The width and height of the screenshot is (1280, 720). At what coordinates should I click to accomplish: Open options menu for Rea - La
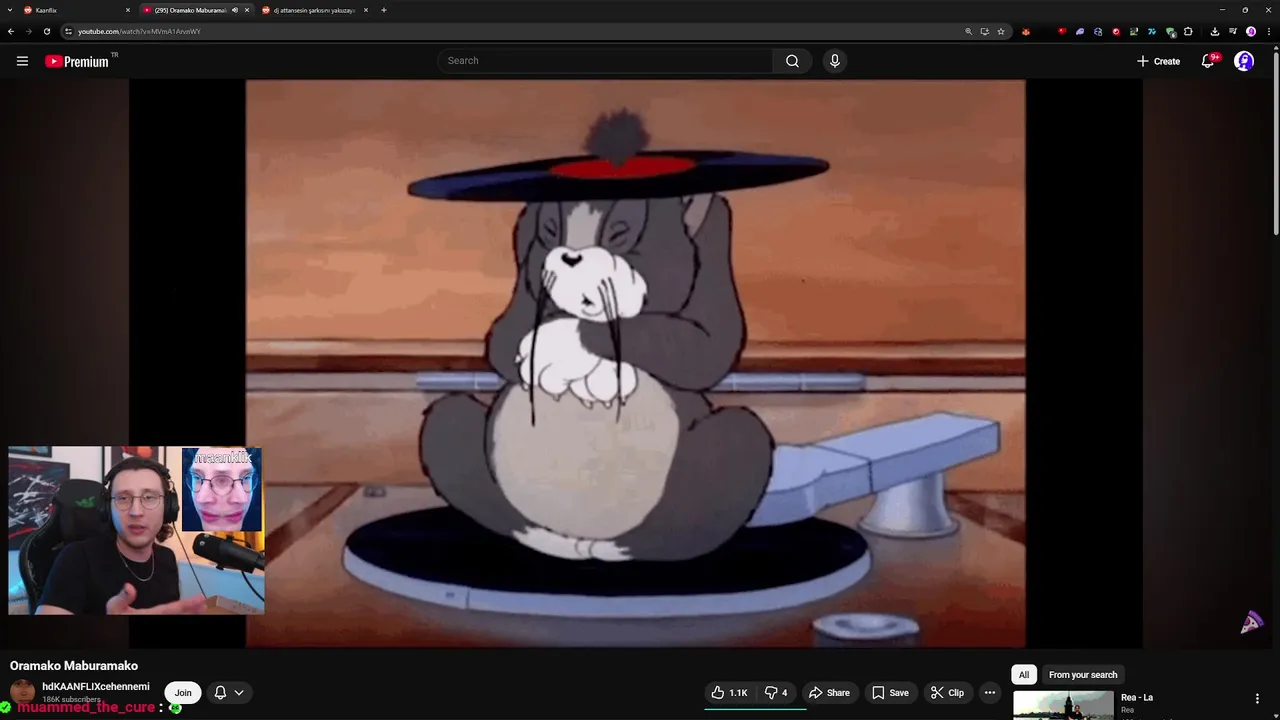coord(1257,699)
